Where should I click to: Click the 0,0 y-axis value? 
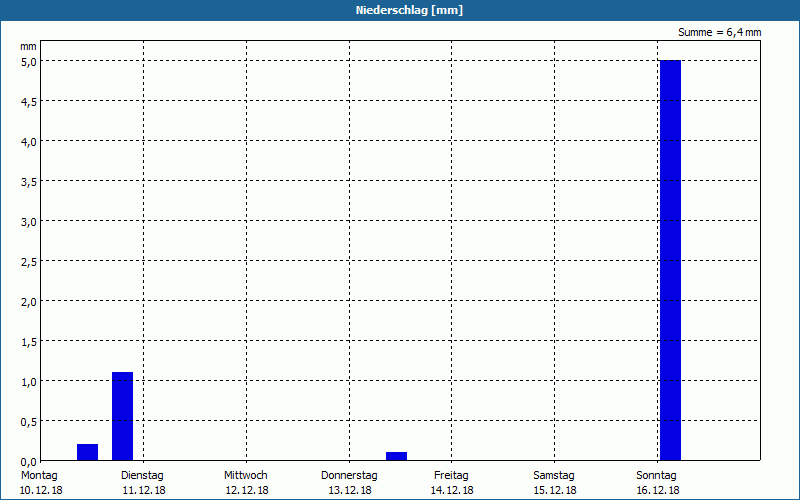click(29, 462)
